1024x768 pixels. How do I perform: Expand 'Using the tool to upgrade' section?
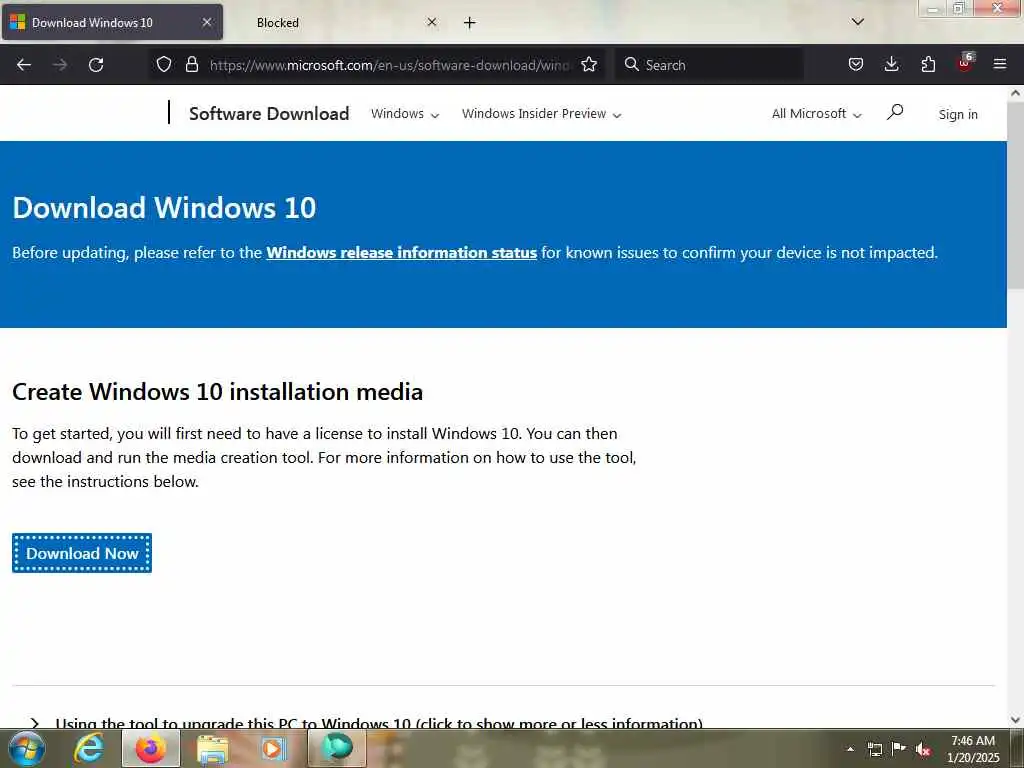click(x=379, y=722)
